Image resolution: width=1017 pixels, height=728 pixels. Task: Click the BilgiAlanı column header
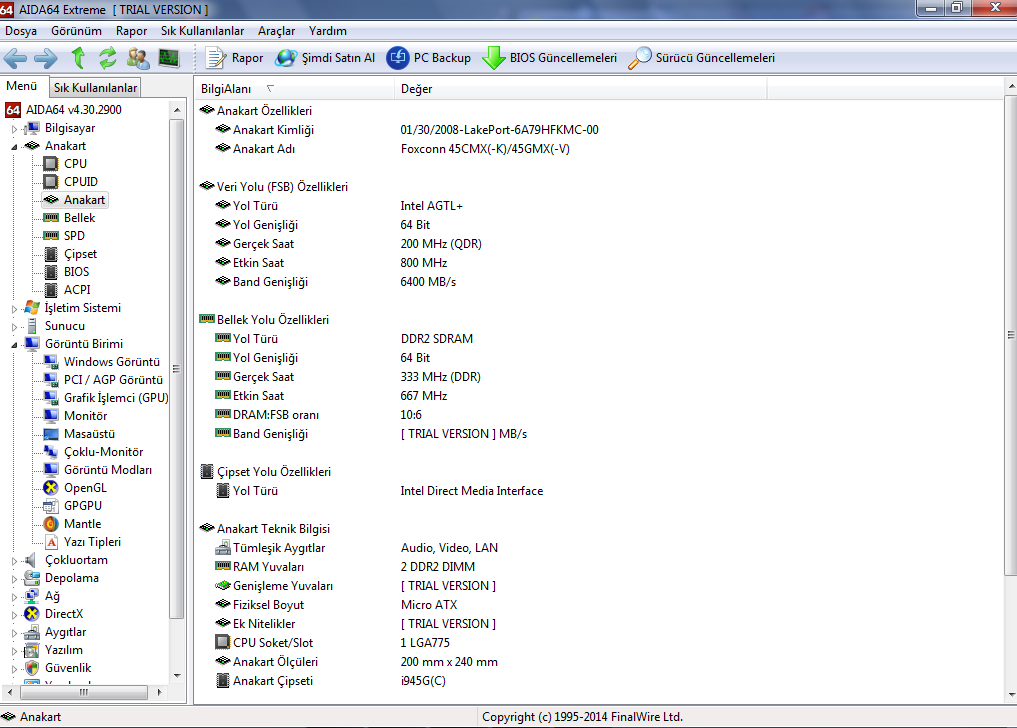(x=294, y=89)
